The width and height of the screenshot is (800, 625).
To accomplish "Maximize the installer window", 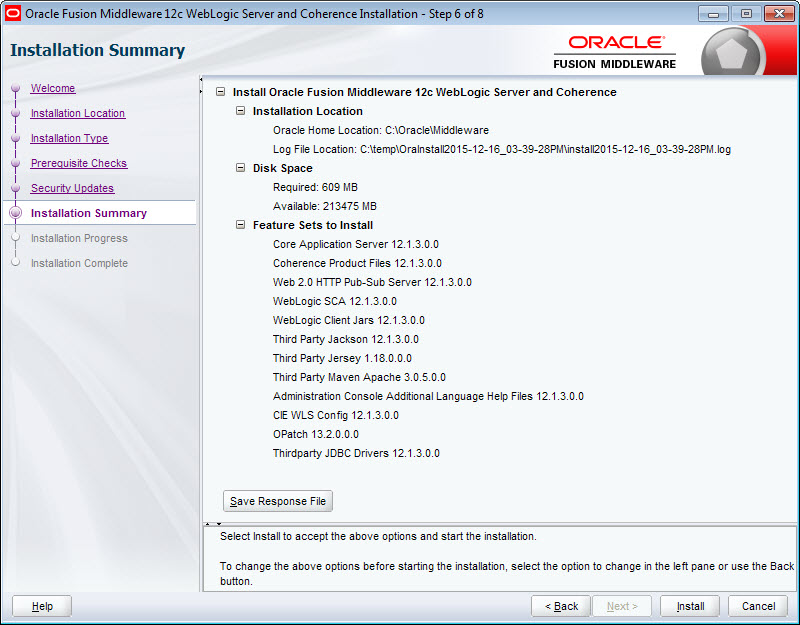I will point(746,14).
